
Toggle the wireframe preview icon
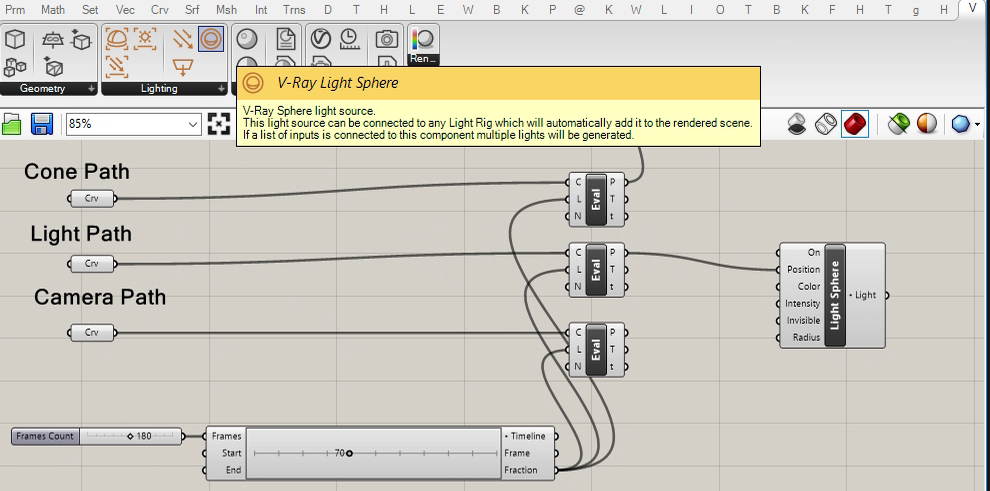(x=826, y=124)
